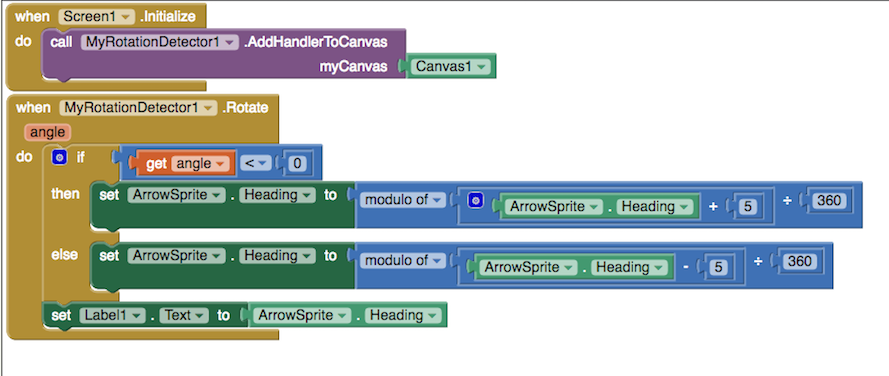Click the mutator gear icon on the if block
The width and height of the screenshot is (889, 376).
point(59,158)
